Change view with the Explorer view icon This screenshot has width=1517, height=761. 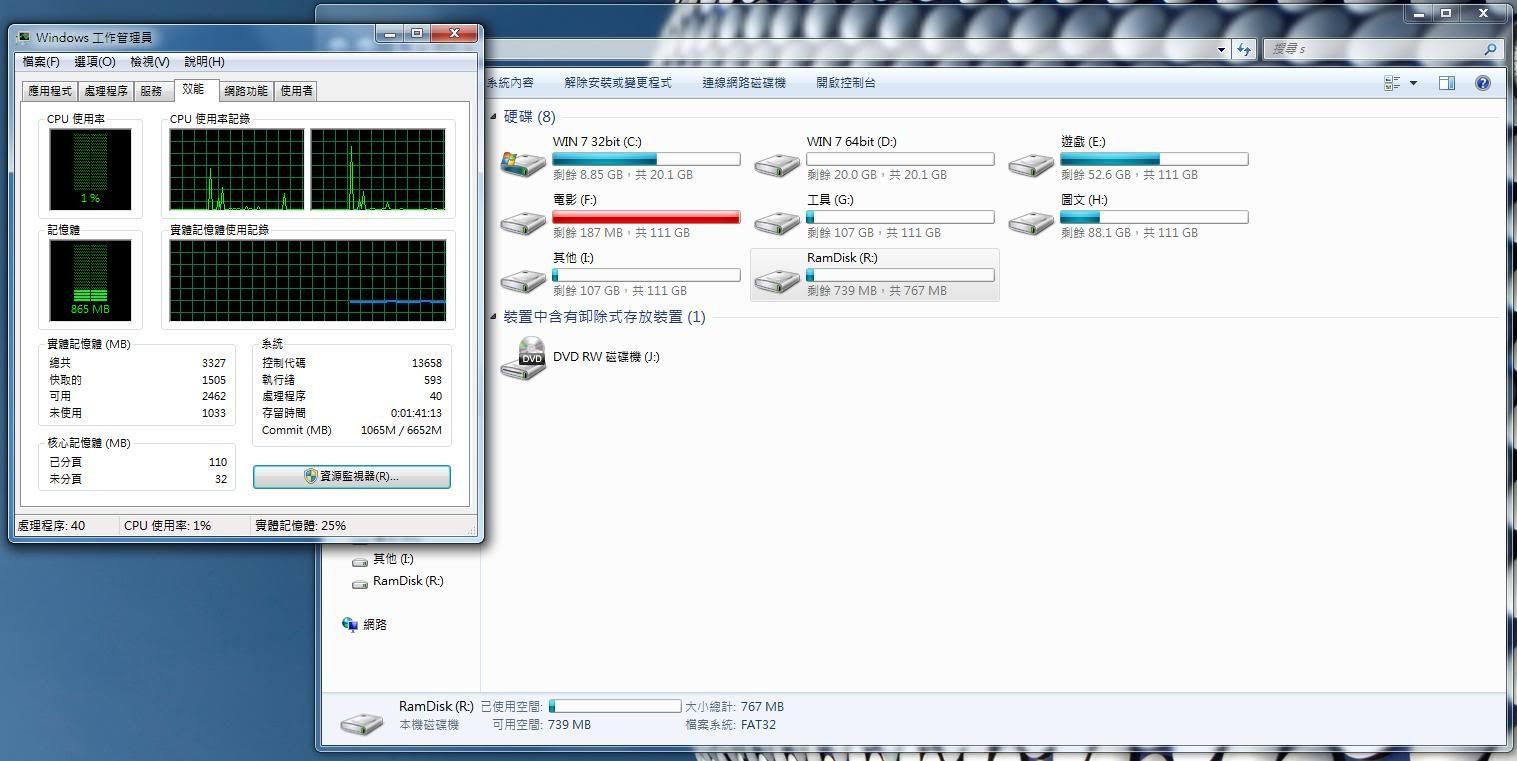click(1392, 83)
